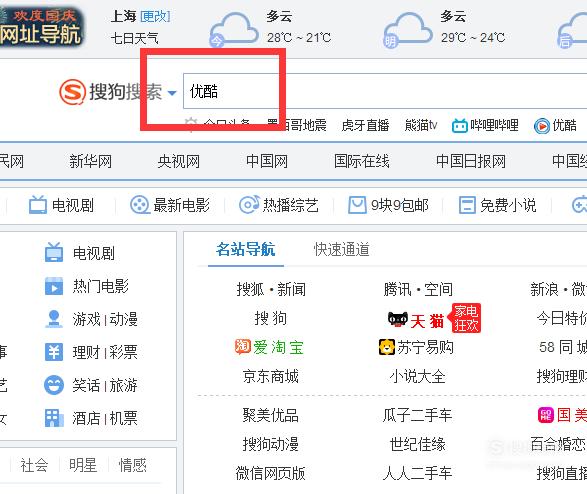This screenshot has width=587, height=494.
Task: Click the 最新电影 film reel icon
Action: tap(139, 205)
